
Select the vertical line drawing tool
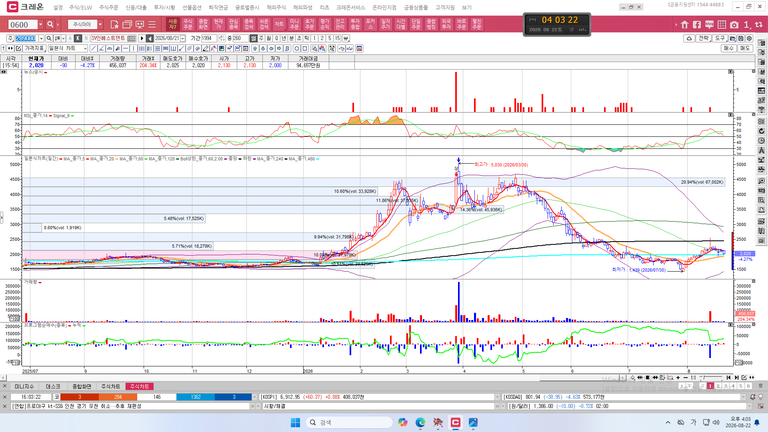(x=133, y=48)
